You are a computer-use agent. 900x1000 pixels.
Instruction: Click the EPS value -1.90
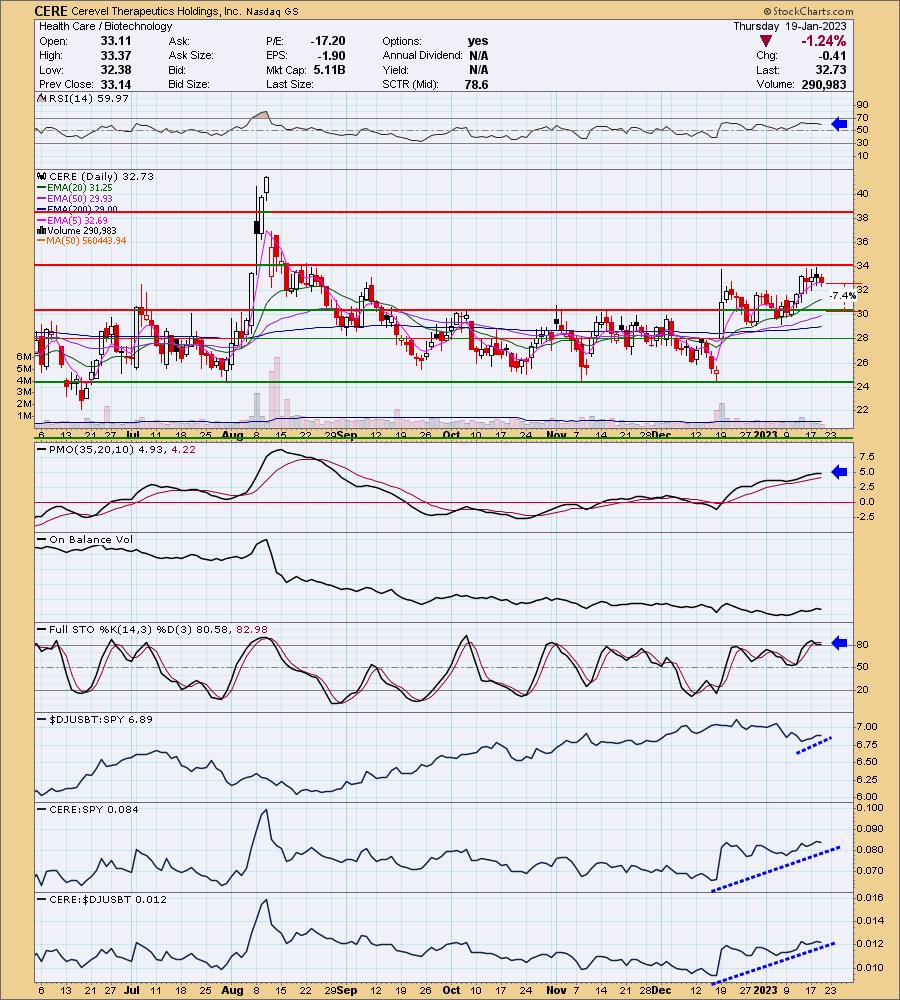point(331,55)
